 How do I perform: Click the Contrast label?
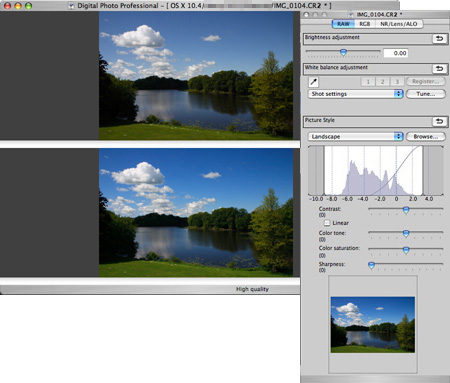coord(330,209)
